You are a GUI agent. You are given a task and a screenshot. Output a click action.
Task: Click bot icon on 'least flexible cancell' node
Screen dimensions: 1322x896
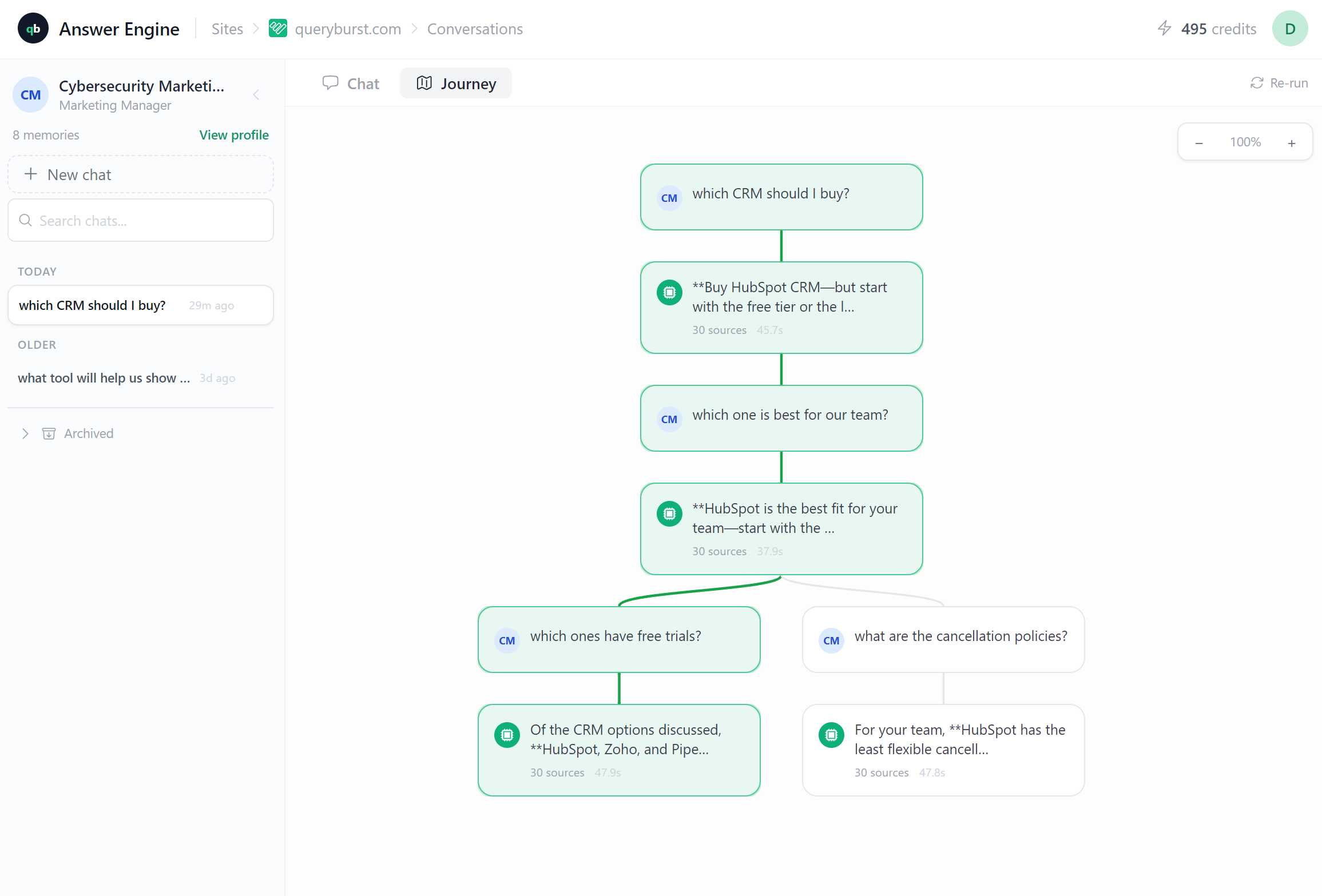pyautogui.click(x=831, y=735)
